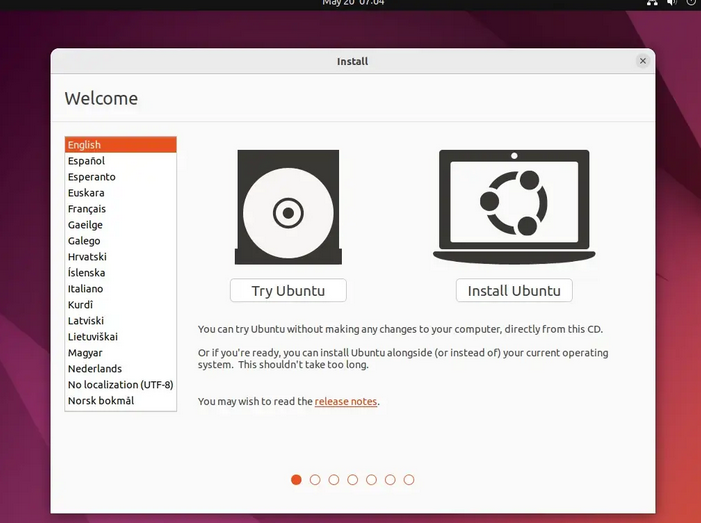701x523 pixels.
Task: Select Esperanto in the language list
Action: pos(121,177)
